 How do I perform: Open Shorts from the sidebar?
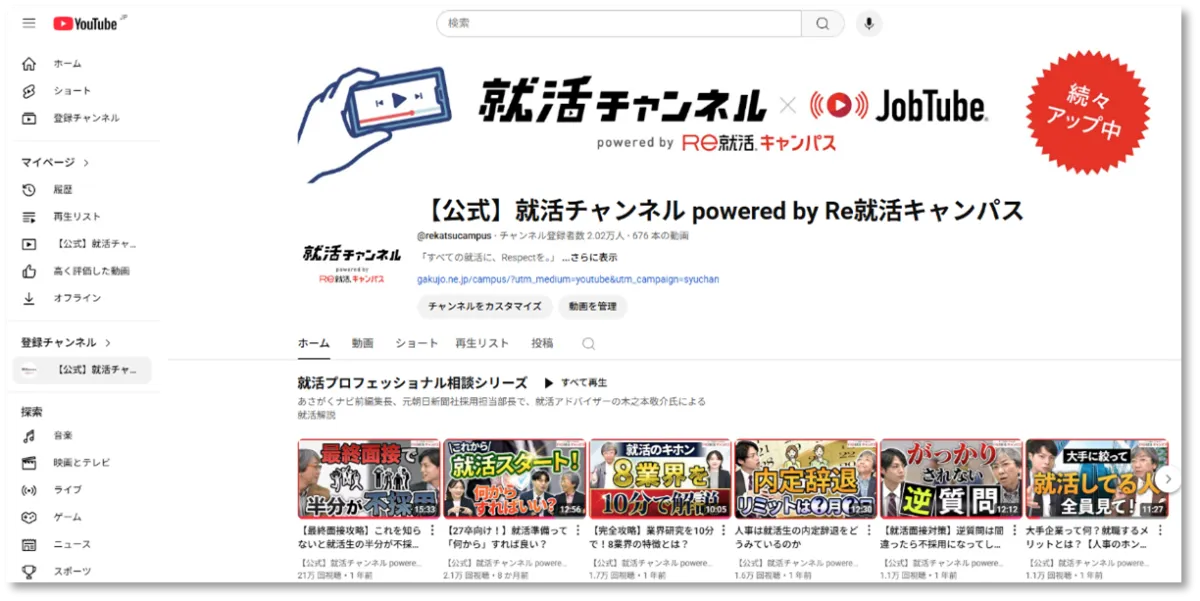(x=71, y=91)
